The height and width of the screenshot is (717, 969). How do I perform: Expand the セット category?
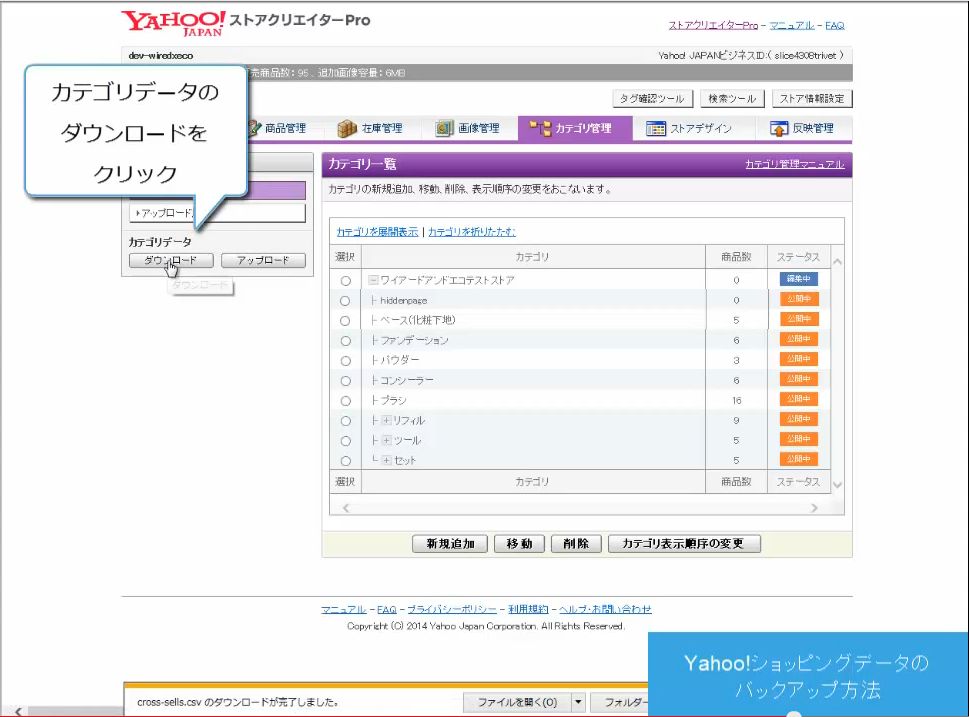[x=387, y=460]
